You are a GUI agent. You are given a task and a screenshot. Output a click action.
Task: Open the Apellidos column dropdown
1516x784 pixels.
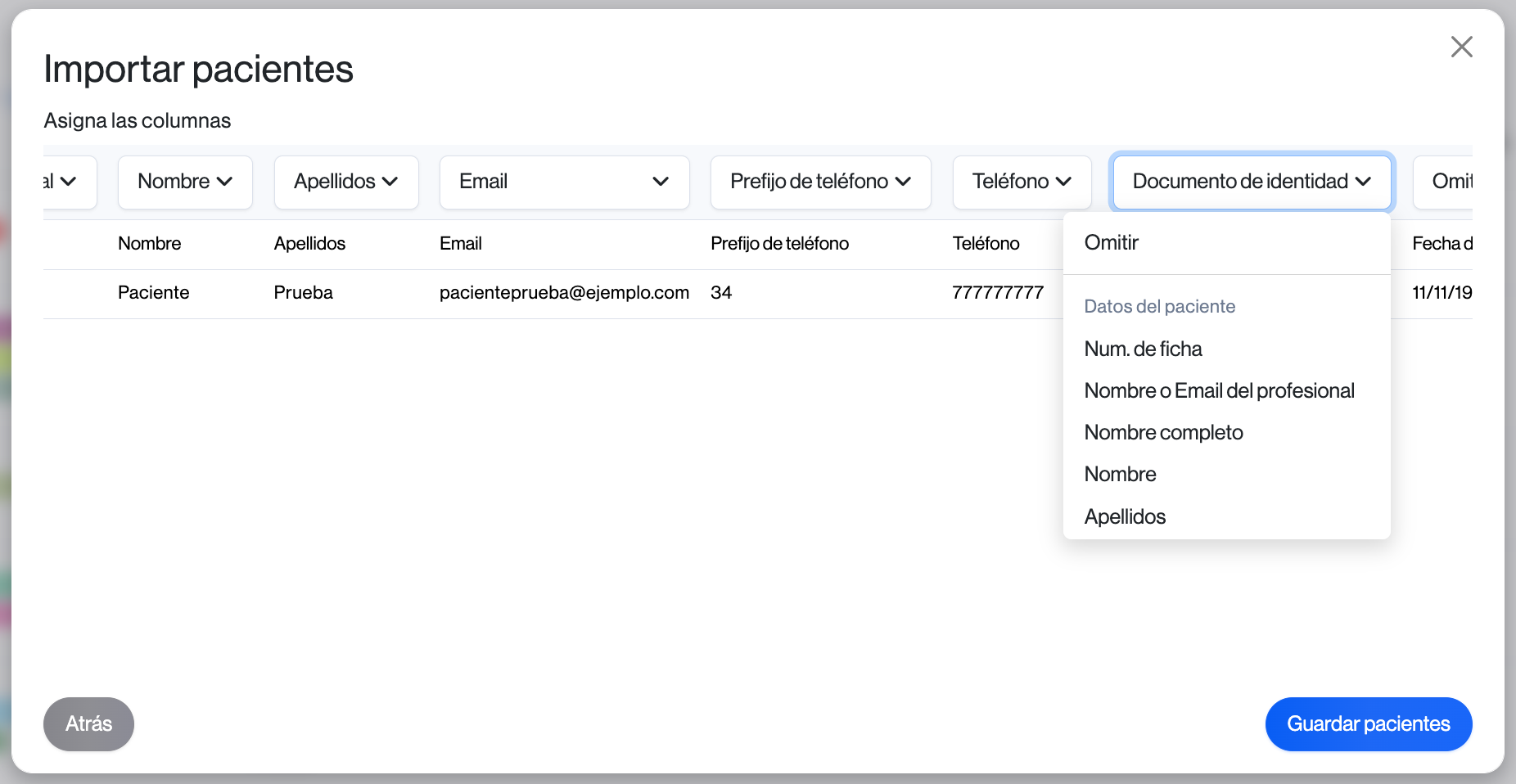pyautogui.click(x=345, y=182)
